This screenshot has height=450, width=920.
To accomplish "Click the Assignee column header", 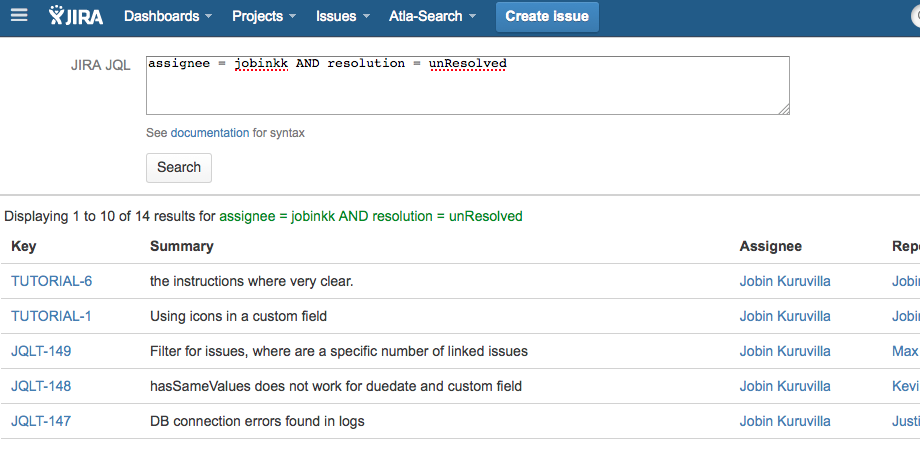I will (770, 246).
